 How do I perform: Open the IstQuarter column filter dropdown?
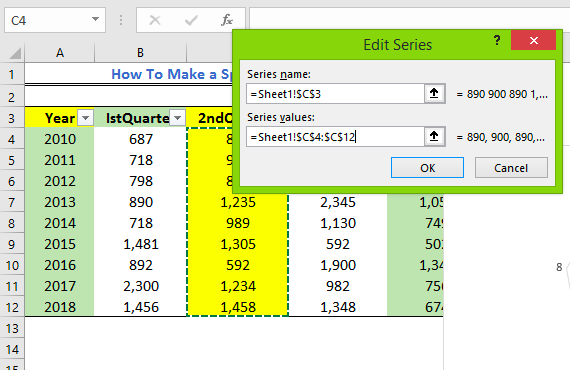[178, 118]
